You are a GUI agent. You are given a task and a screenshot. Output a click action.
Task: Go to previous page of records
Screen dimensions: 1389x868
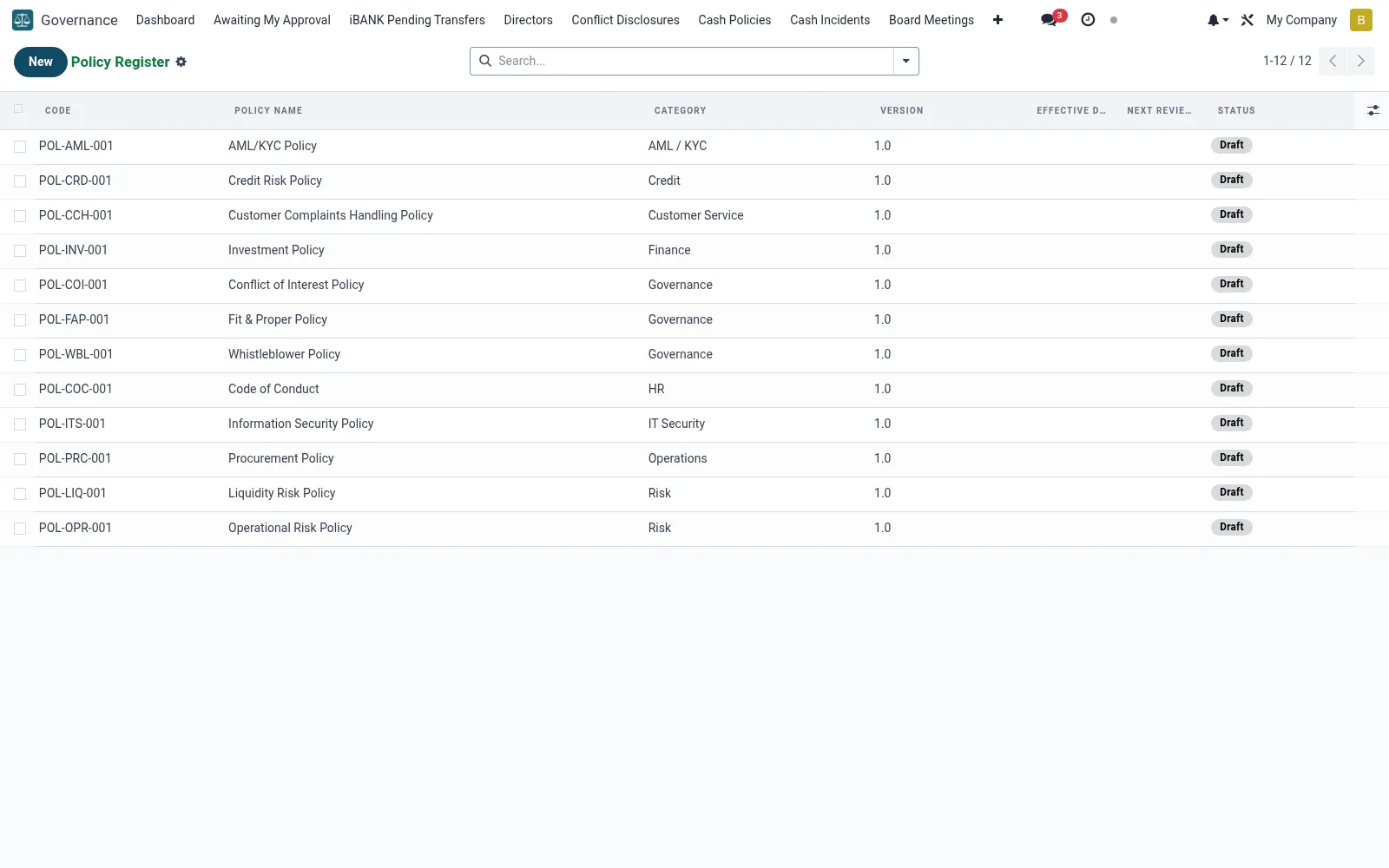(1333, 61)
